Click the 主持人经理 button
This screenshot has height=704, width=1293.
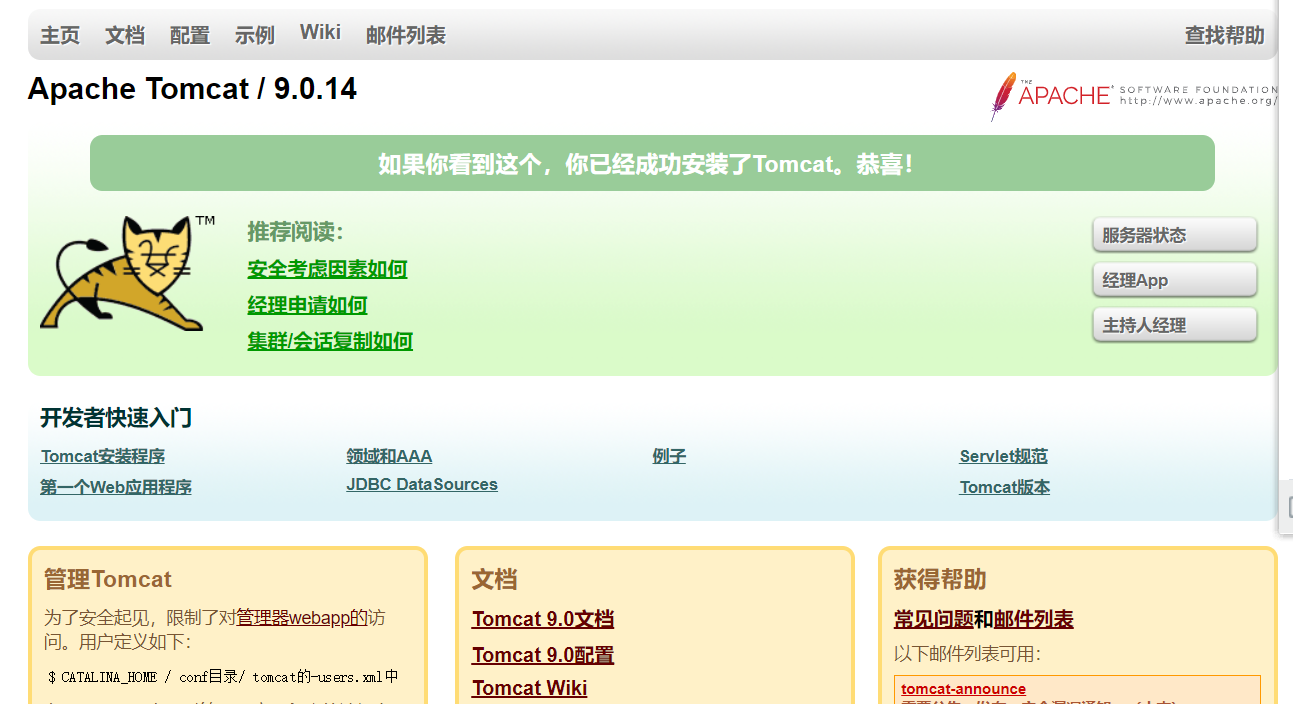click(x=1173, y=324)
